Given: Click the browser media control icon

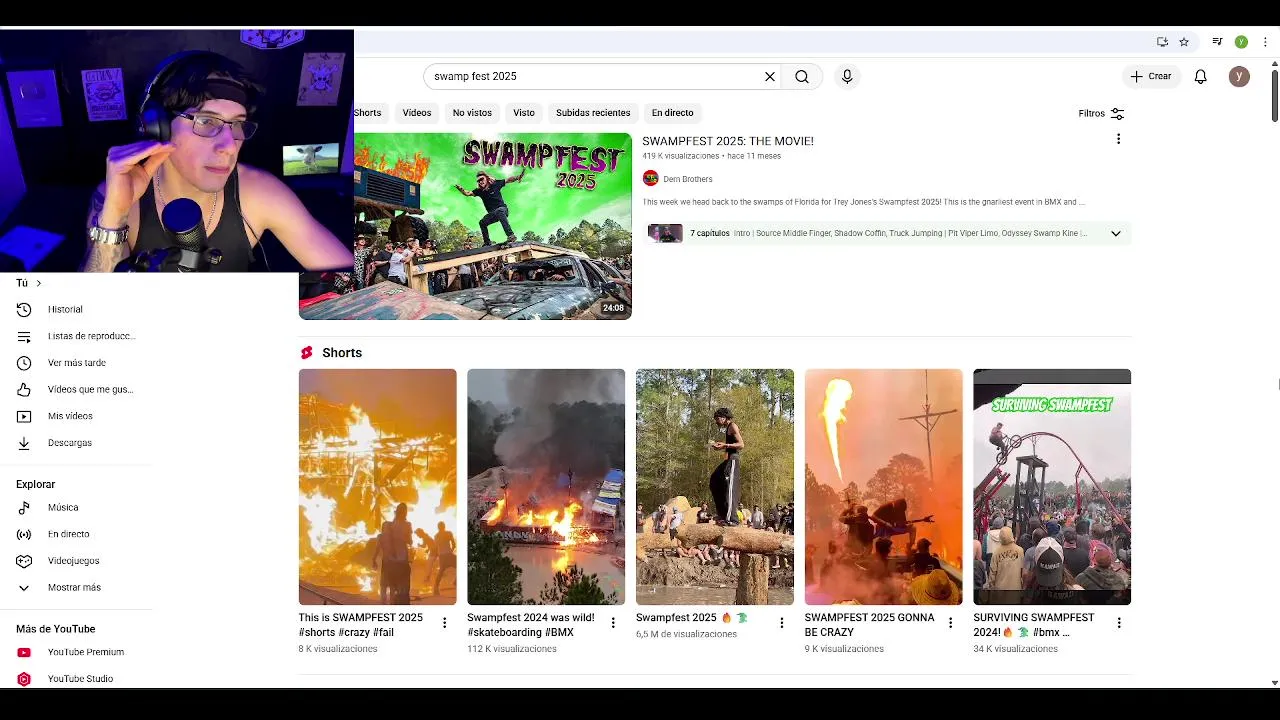Looking at the screenshot, I should click(1217, 42).
